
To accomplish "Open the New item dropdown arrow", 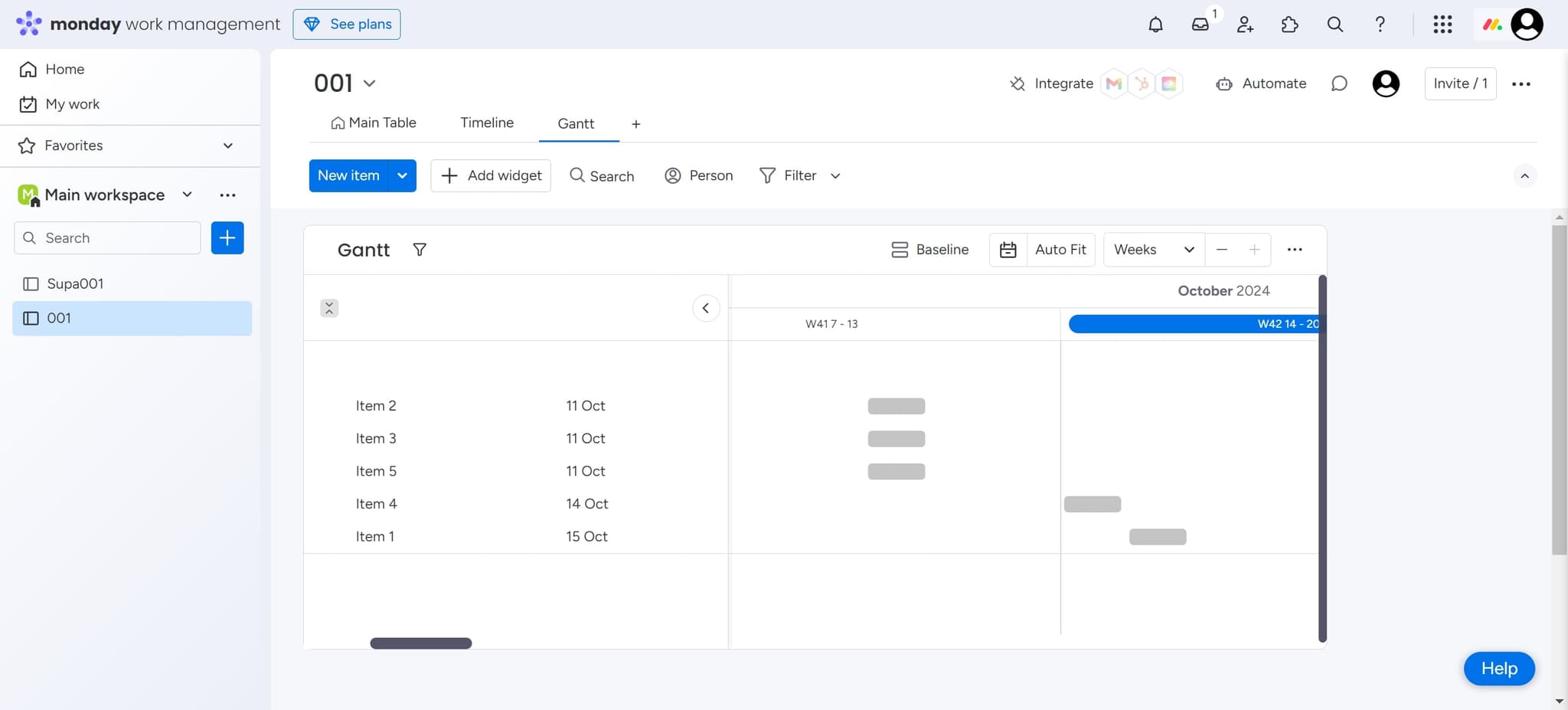I will click(x=402, y=175).
